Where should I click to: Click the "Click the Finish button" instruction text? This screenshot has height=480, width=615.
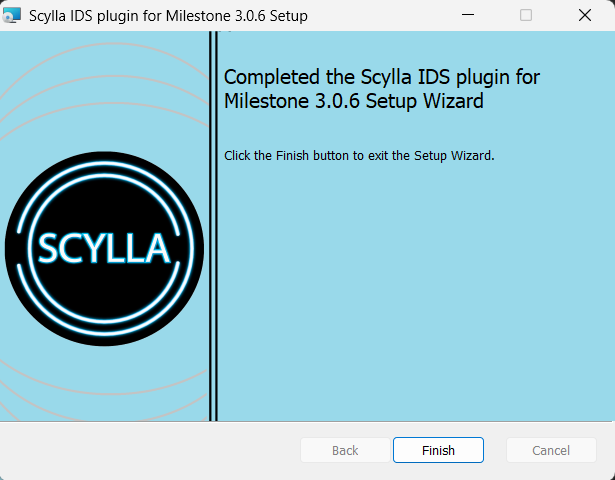[x=359, y=155]
